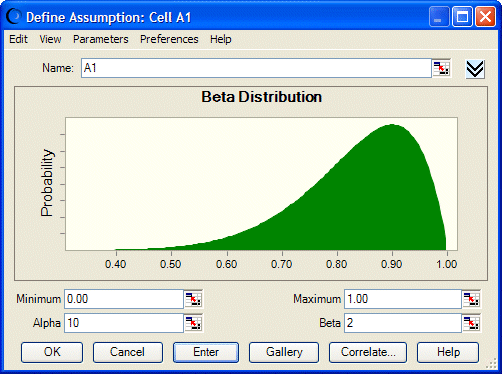Screen dimensions: 502x374
Task: Open the distribution Gallery
Action: [284, 352]
